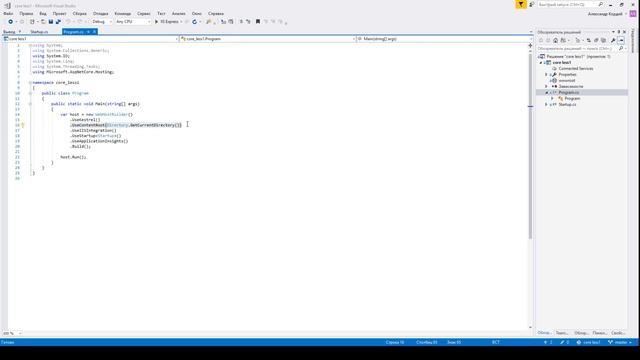Switch to the Startup.cs editor tab
Viewport: 640px width, 360px height.
point(39,32)
